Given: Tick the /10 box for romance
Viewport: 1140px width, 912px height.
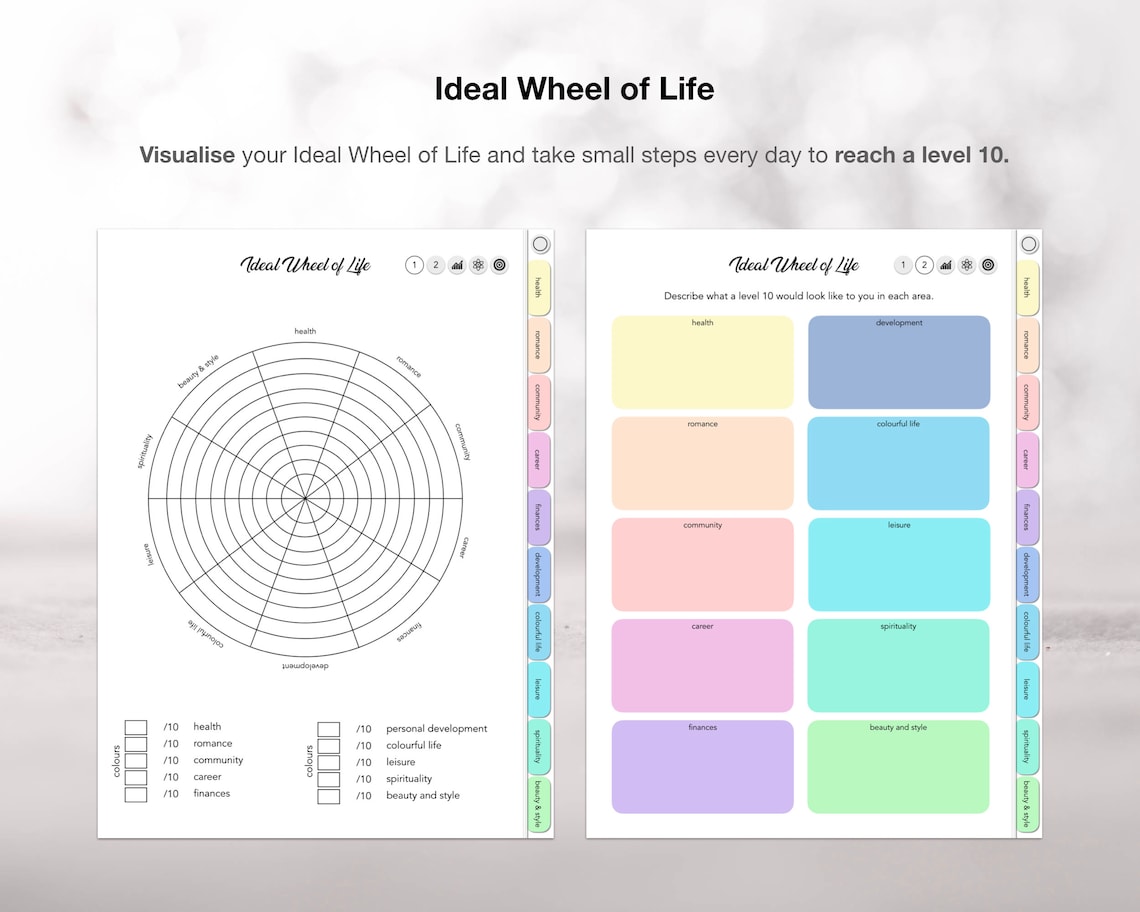Looking at the screenshot, I should click(136, 743).
